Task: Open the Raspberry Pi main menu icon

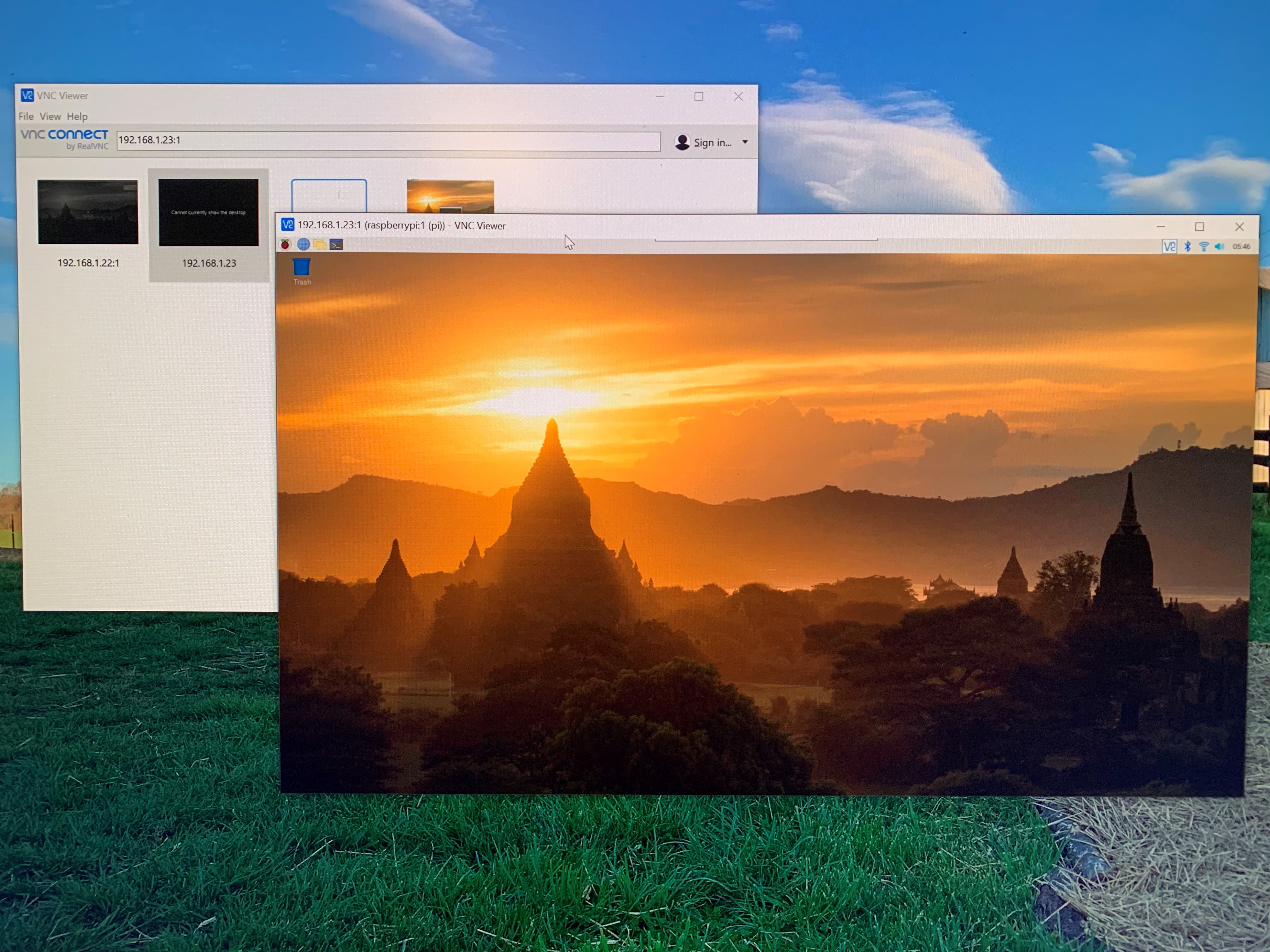Action: [x=285, y=245]
